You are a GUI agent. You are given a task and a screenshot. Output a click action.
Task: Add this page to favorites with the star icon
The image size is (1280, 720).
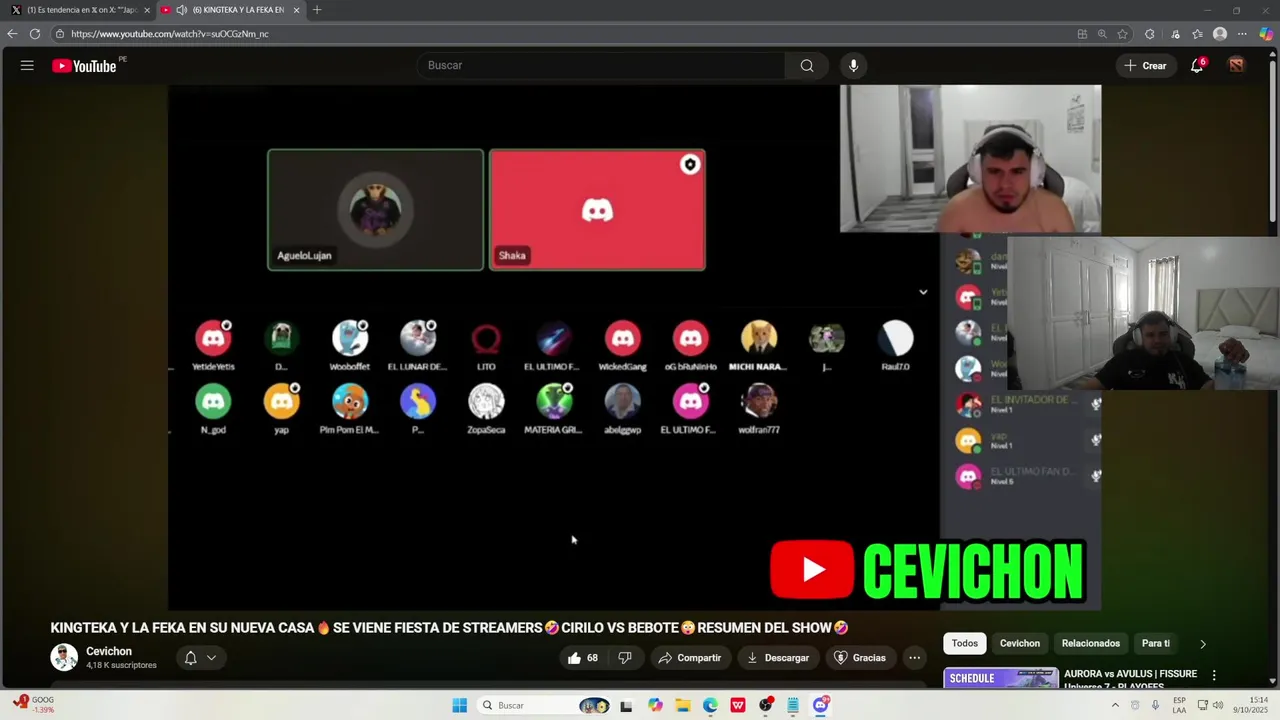[x=1123, y=34]
